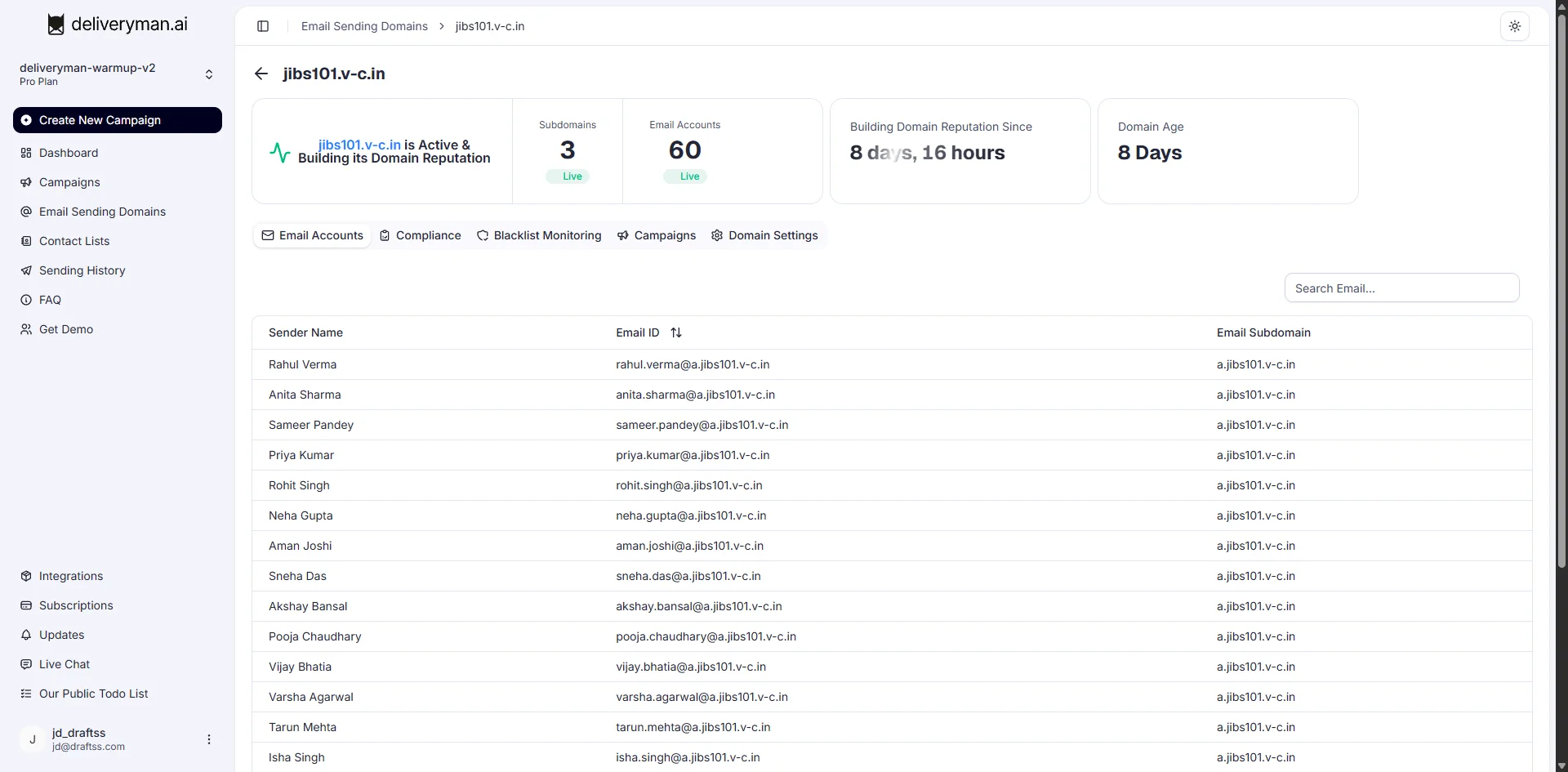Image resolution: width=1568 pixels, height=772 pixels.
Task: Open the Live Chat option
Action: coord(65,664)
